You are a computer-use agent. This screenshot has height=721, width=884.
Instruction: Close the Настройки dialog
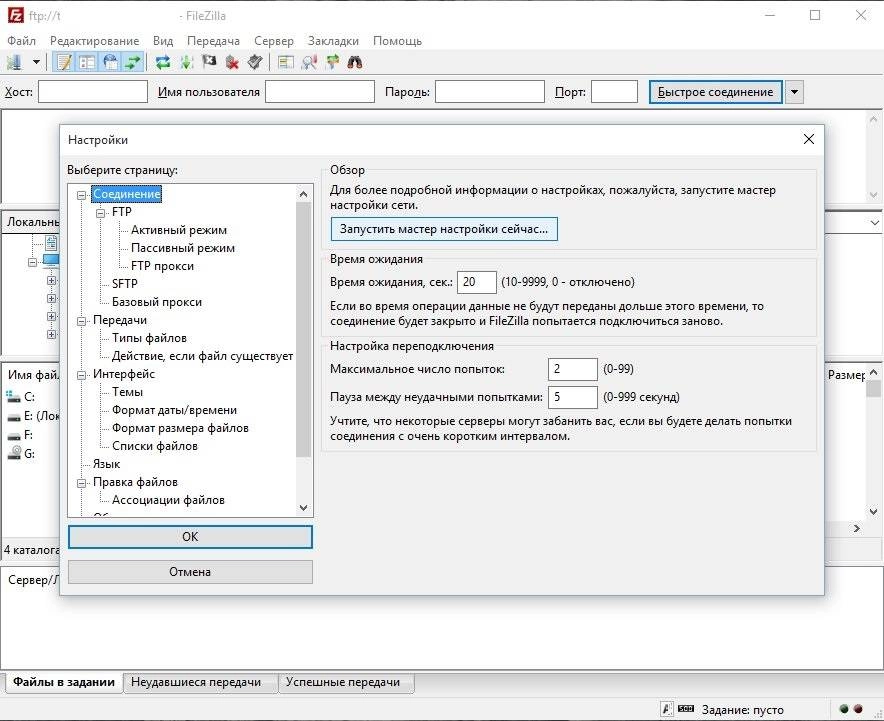[x=808, y=139]
